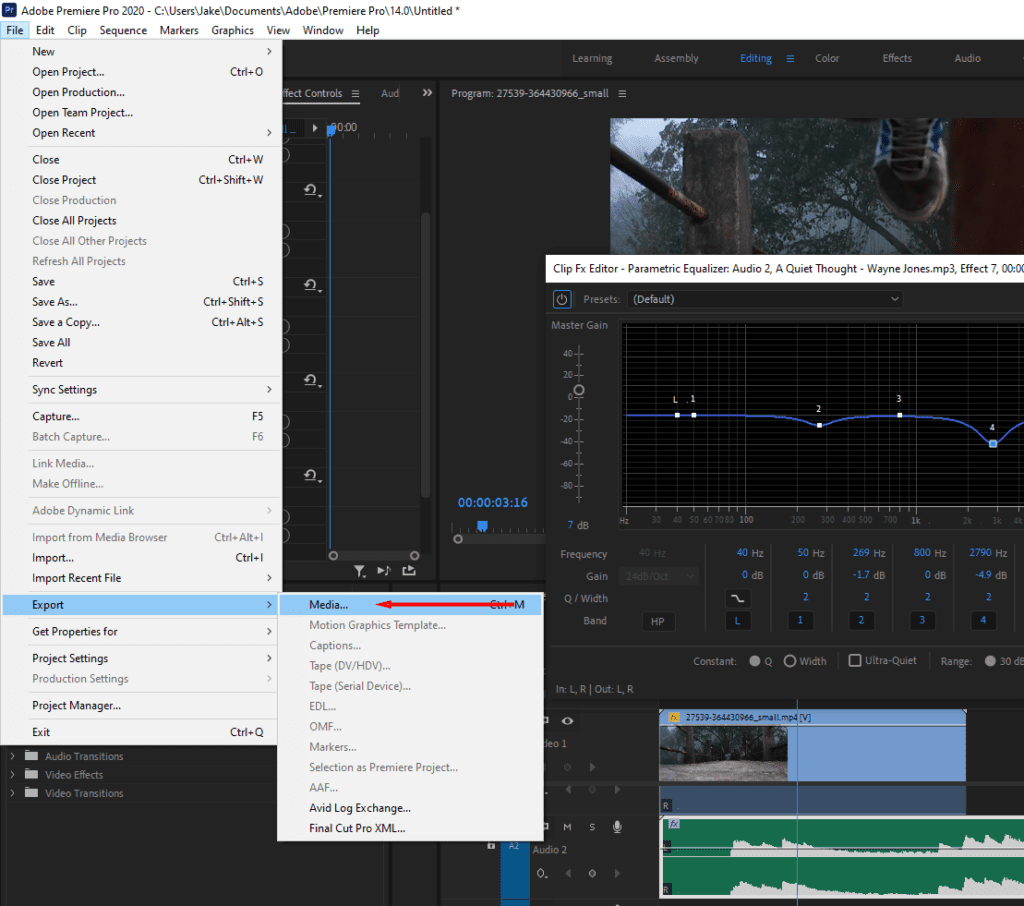This screenshot has width=1024, height=906.
Task: Toggle band 3 button in equalizer
Action: [x=922, y=620]
